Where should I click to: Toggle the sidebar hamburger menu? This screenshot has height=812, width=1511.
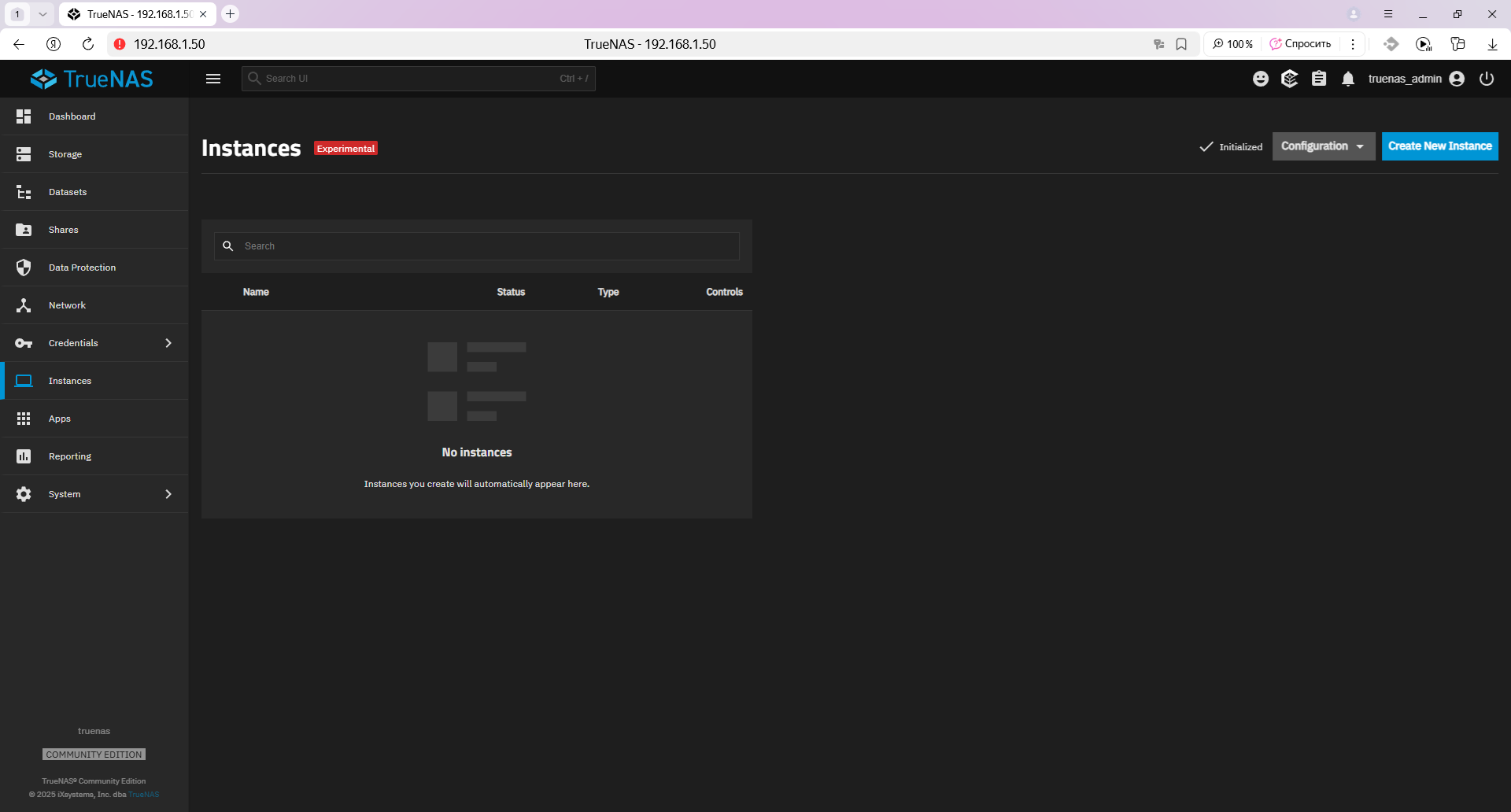point(213,79)
